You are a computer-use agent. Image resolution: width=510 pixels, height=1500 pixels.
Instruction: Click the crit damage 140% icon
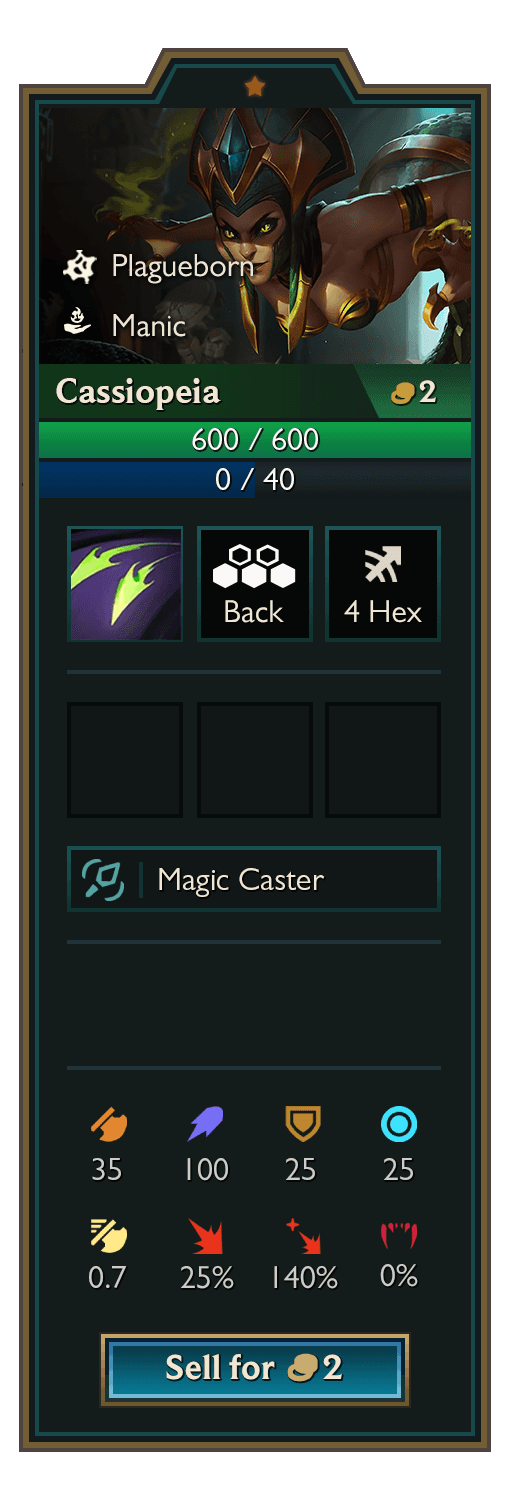click(302, 1236)
